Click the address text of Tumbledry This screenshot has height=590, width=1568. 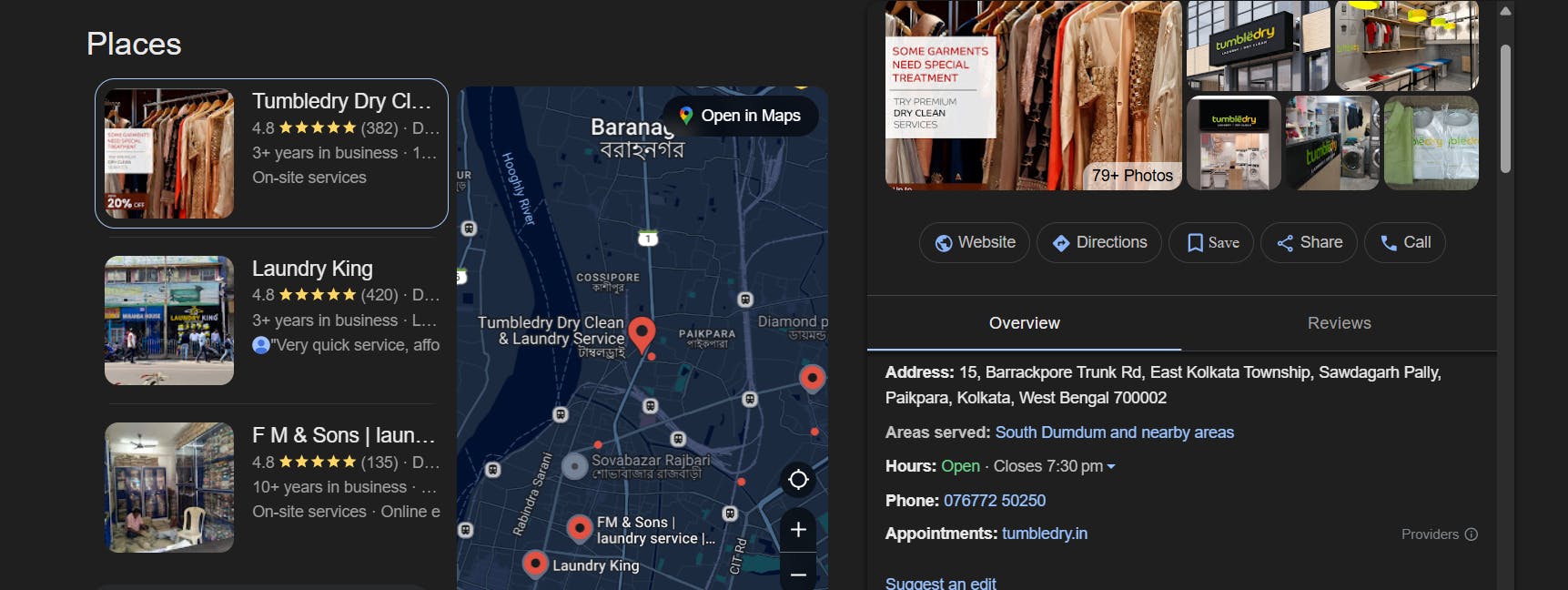tap(1163, 385)
